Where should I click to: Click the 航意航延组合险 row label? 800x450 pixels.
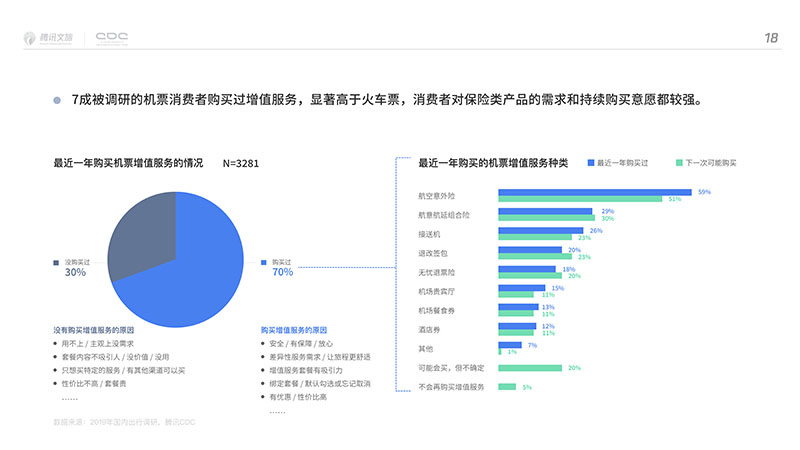click(x=444, y=215)
